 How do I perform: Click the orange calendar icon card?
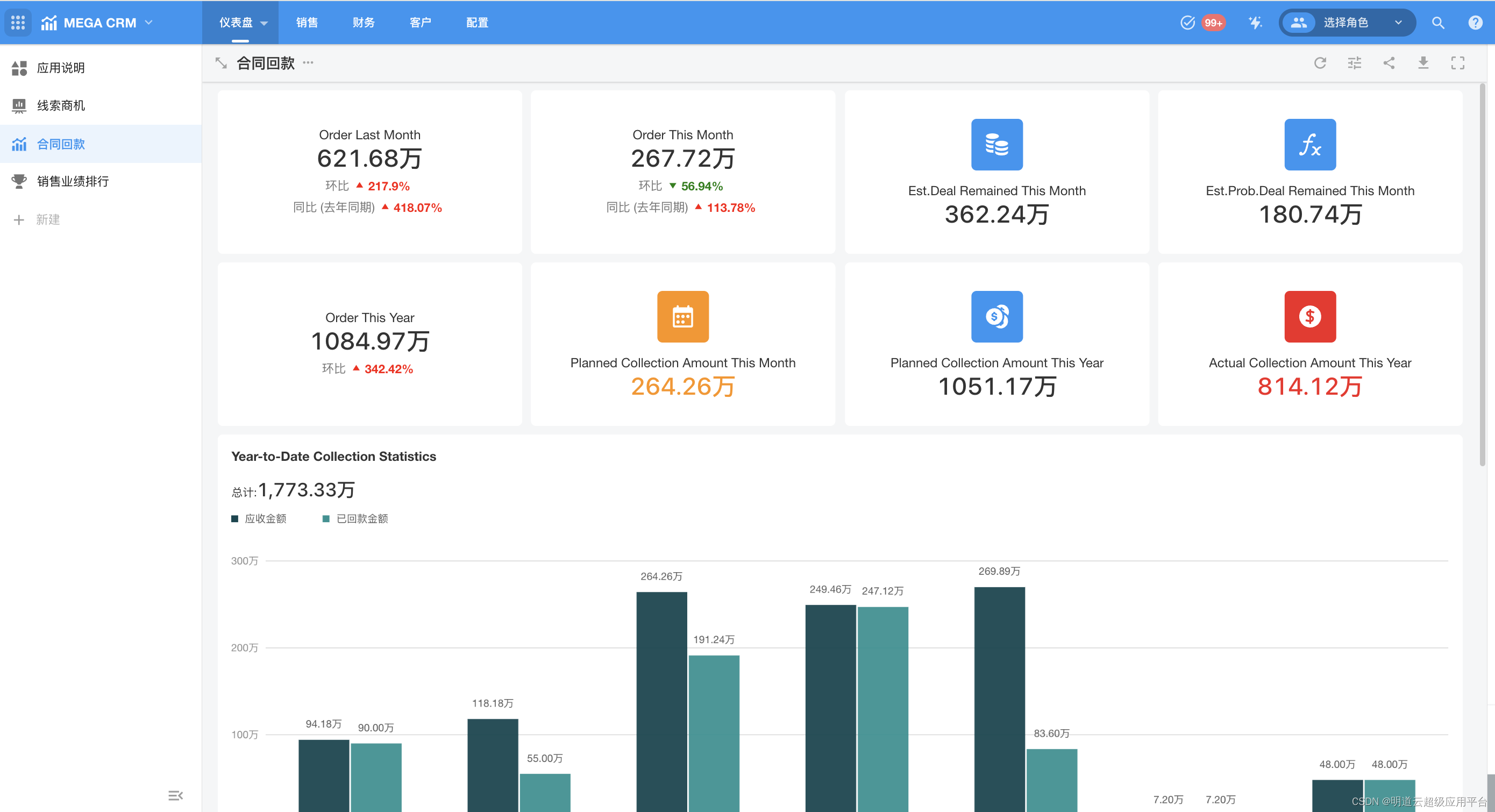(x=682, y=316)
